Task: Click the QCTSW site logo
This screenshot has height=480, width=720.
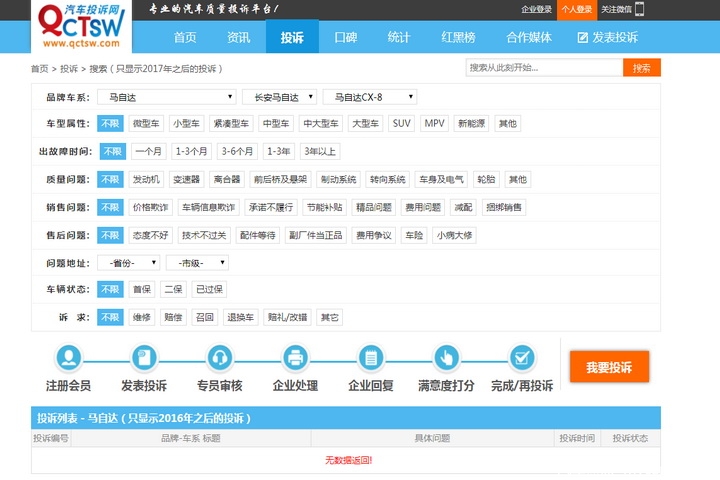Action: coord(81,26)
